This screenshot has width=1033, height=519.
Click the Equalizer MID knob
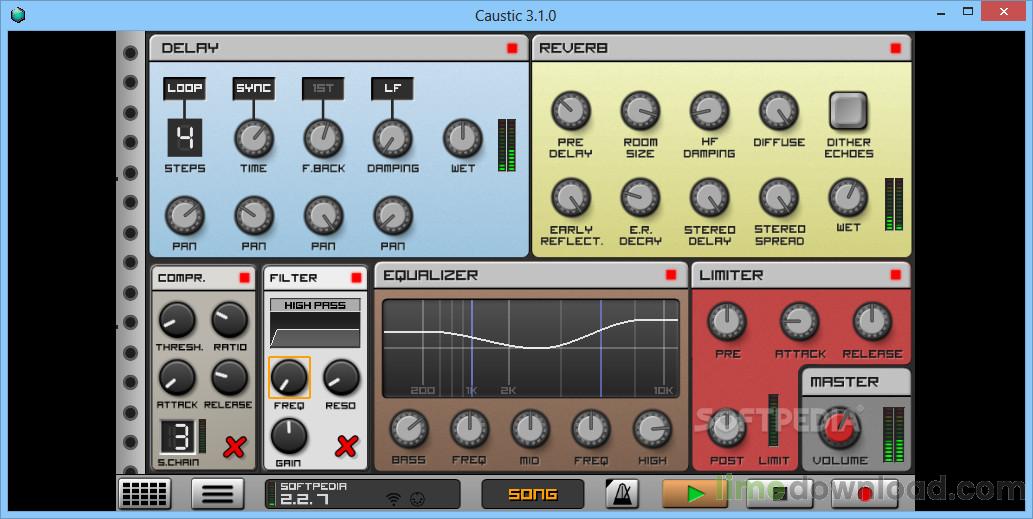[530, 429]
